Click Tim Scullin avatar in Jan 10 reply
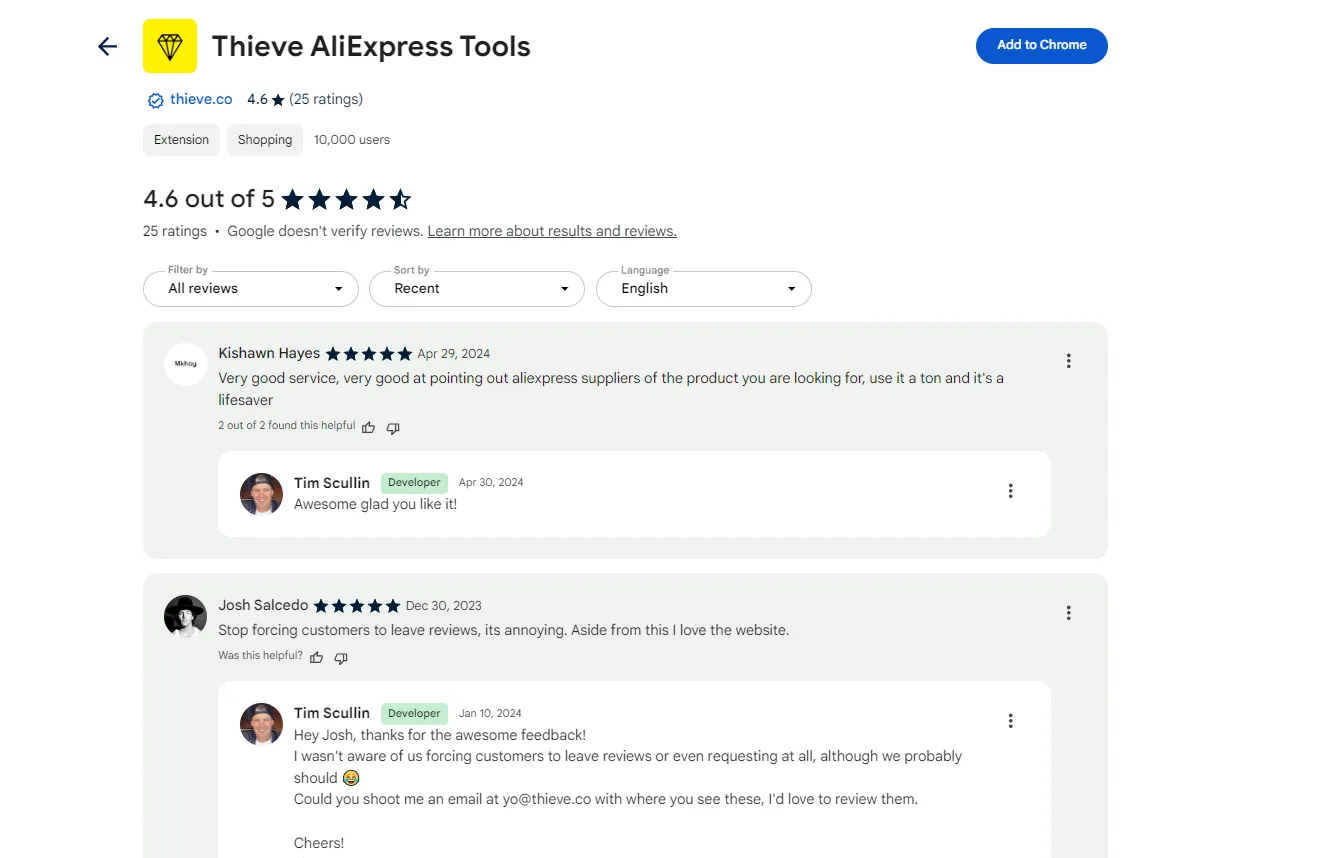 (x=261, y=724)
